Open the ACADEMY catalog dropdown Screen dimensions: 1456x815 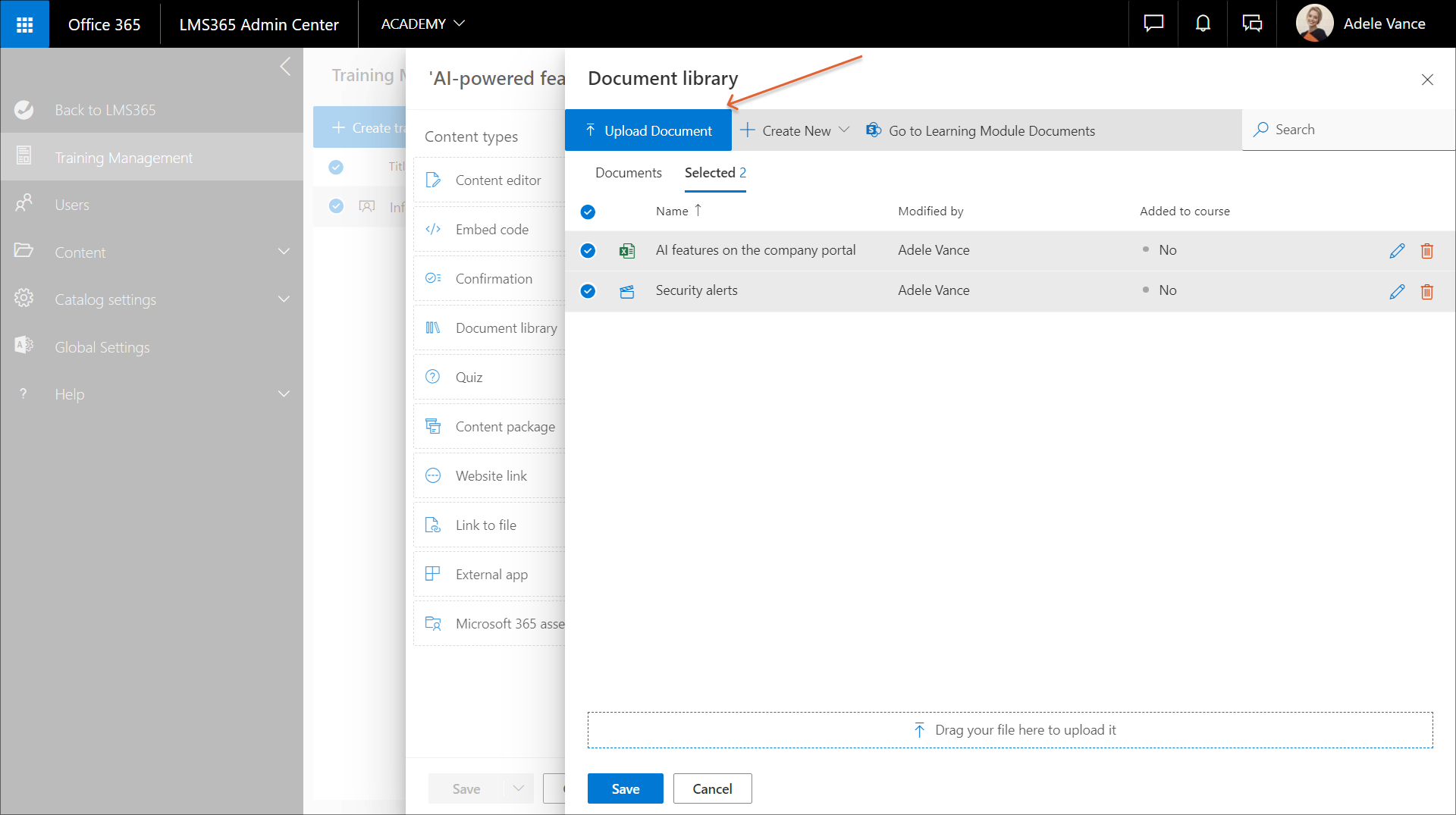[x=422, y=24]
